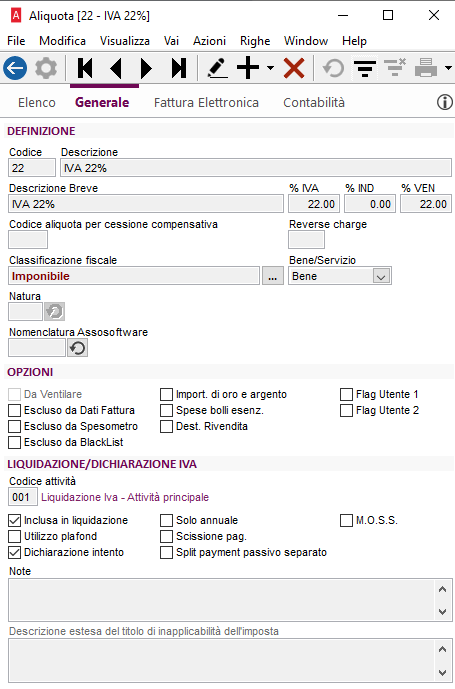Click the Codice attività field
The width and height of the screenshot is (455, 689).
click(x=23, y=497)
